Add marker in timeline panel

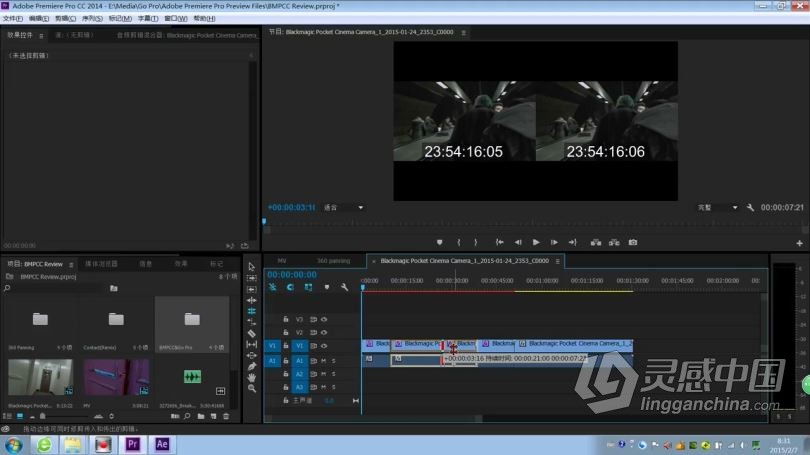tap(326, 287)
